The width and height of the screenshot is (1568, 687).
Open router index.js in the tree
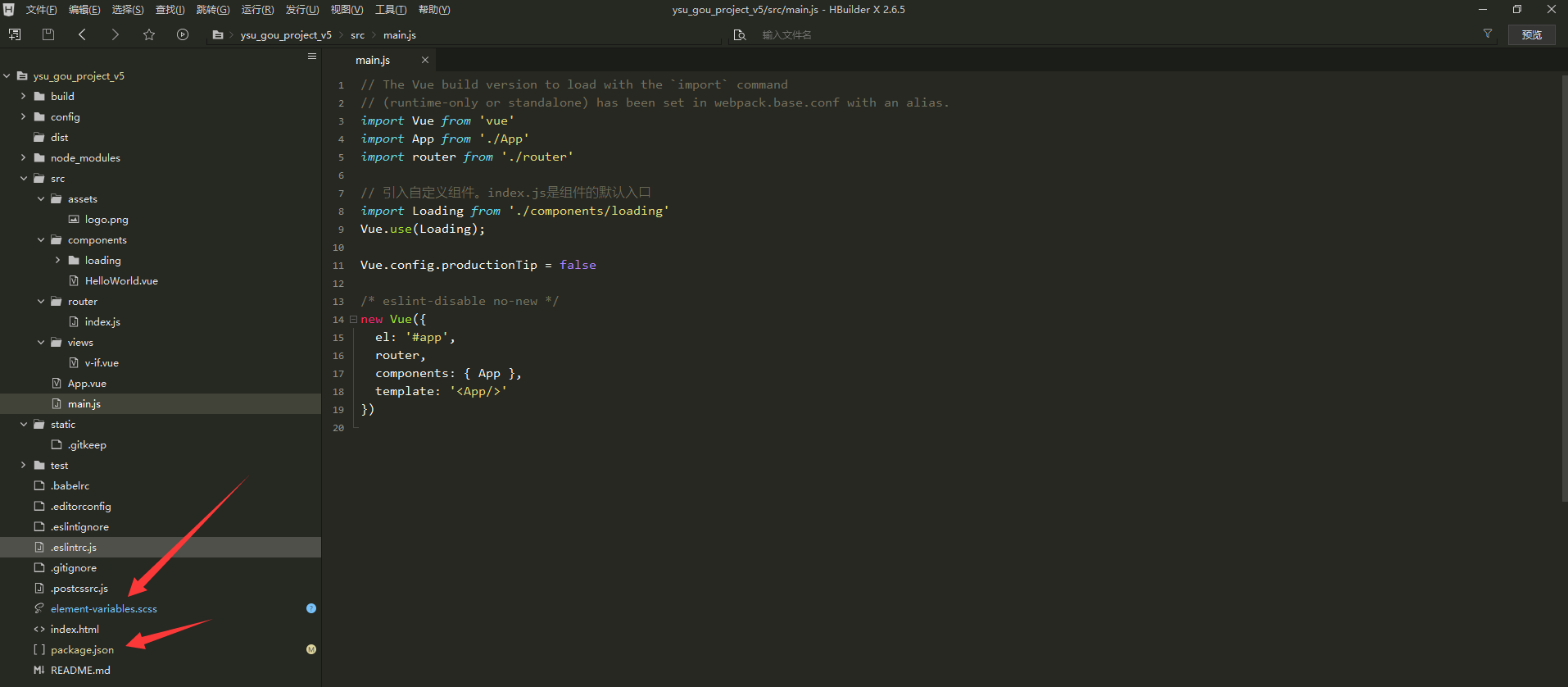(x=102, y=321)
